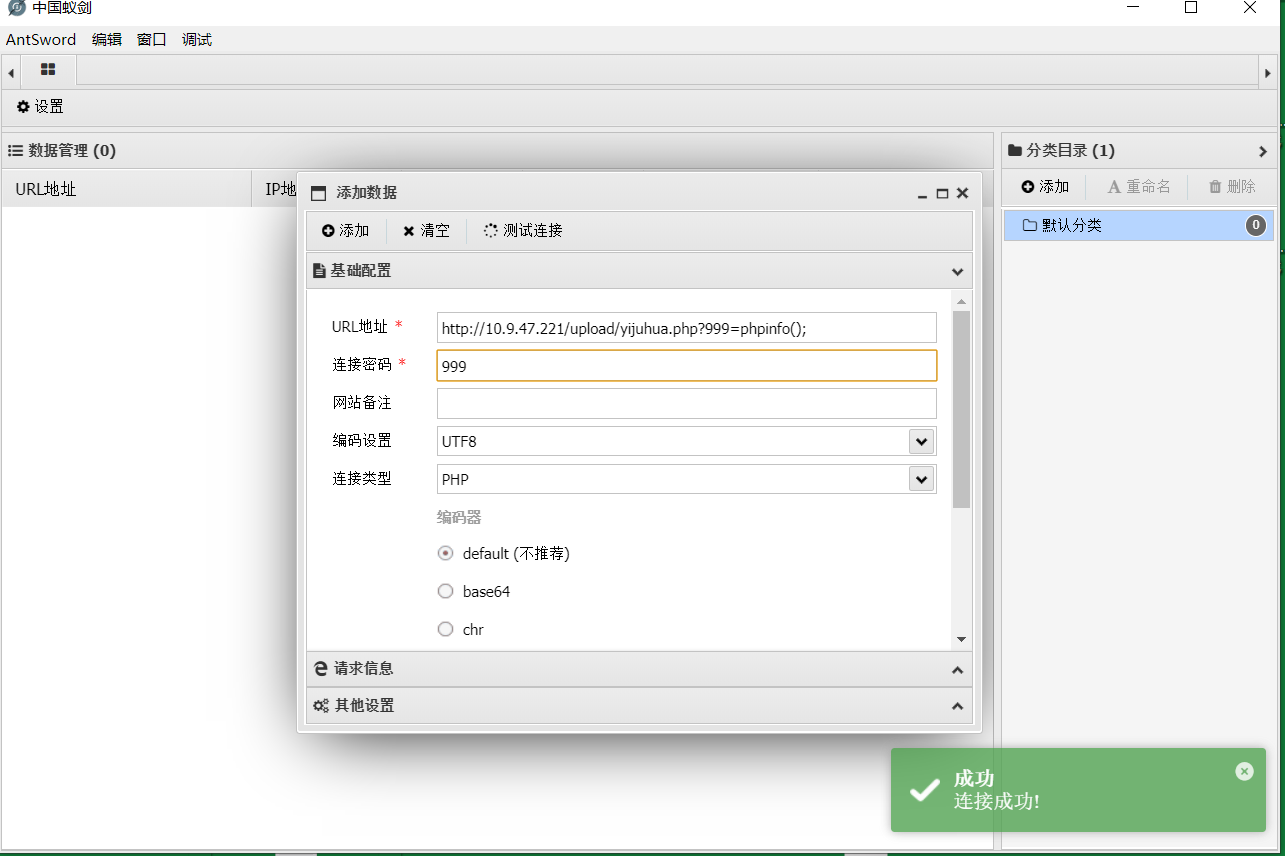Open the home grid tab icon

[x=48, y=70]
